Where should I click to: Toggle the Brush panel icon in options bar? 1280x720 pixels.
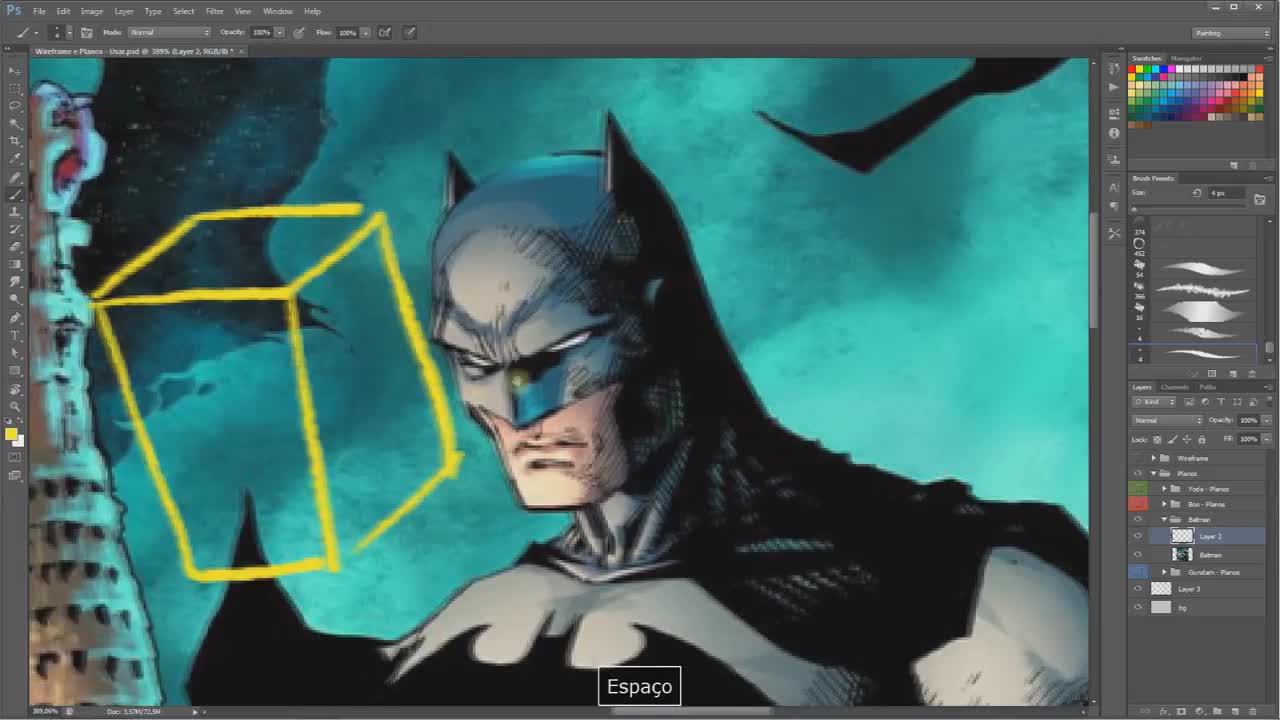point(87,33)
